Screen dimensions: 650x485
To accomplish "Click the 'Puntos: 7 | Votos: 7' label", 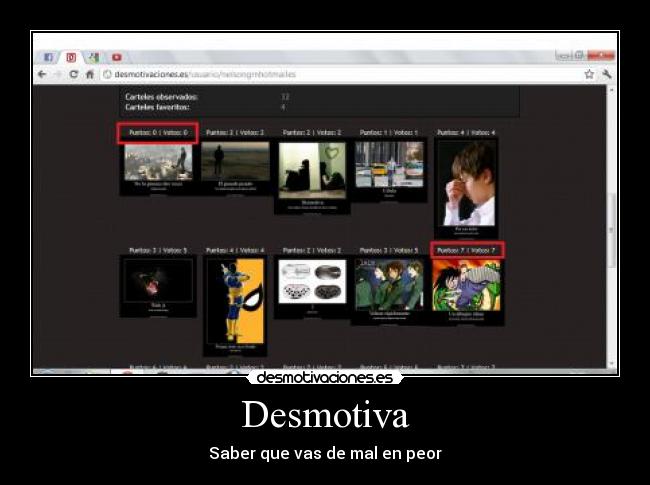I will [466, 250].
